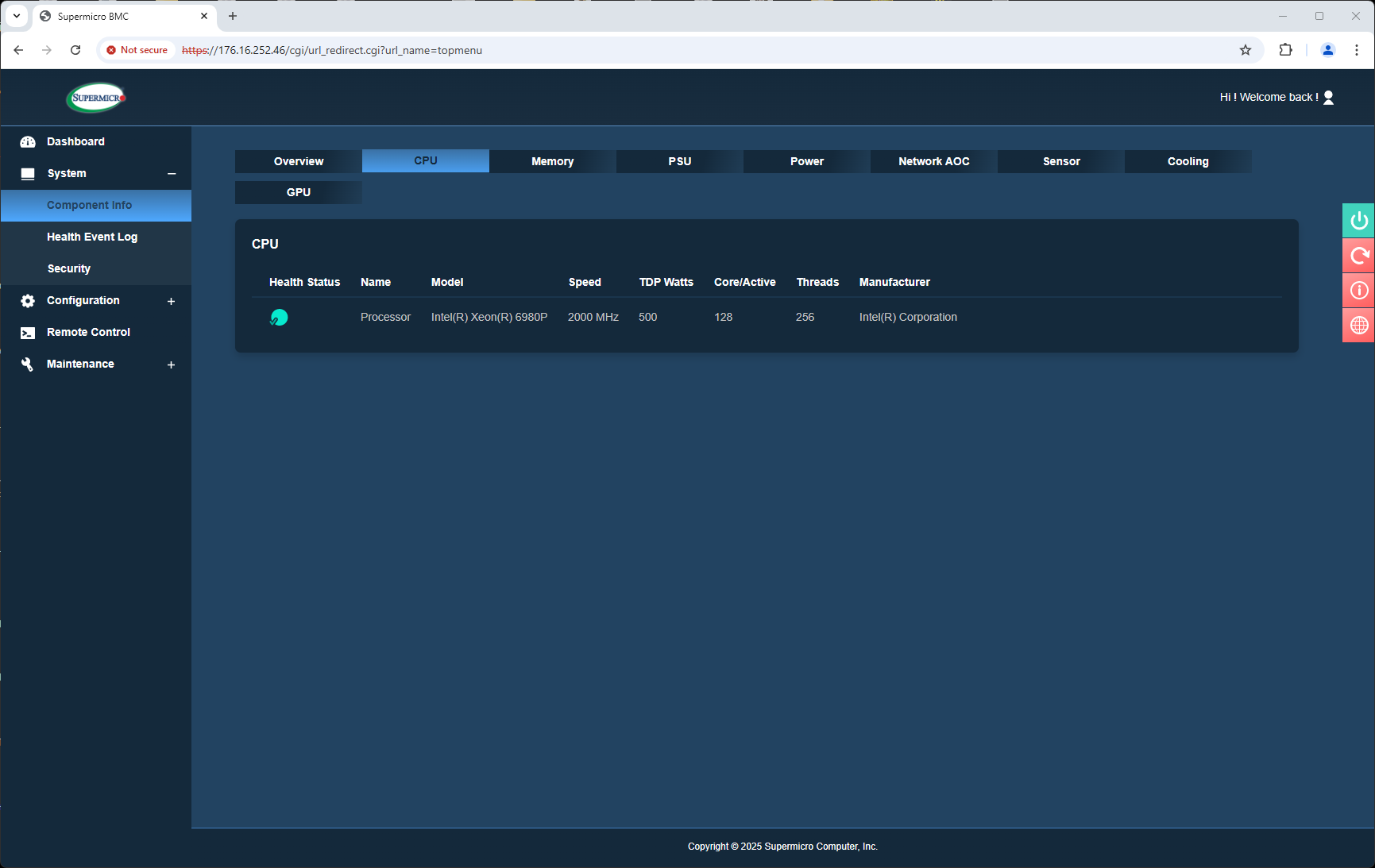This screenshot has height=868, width=1375.
Task: Switch to the Overview tab
Action: [x=299, y=161]
